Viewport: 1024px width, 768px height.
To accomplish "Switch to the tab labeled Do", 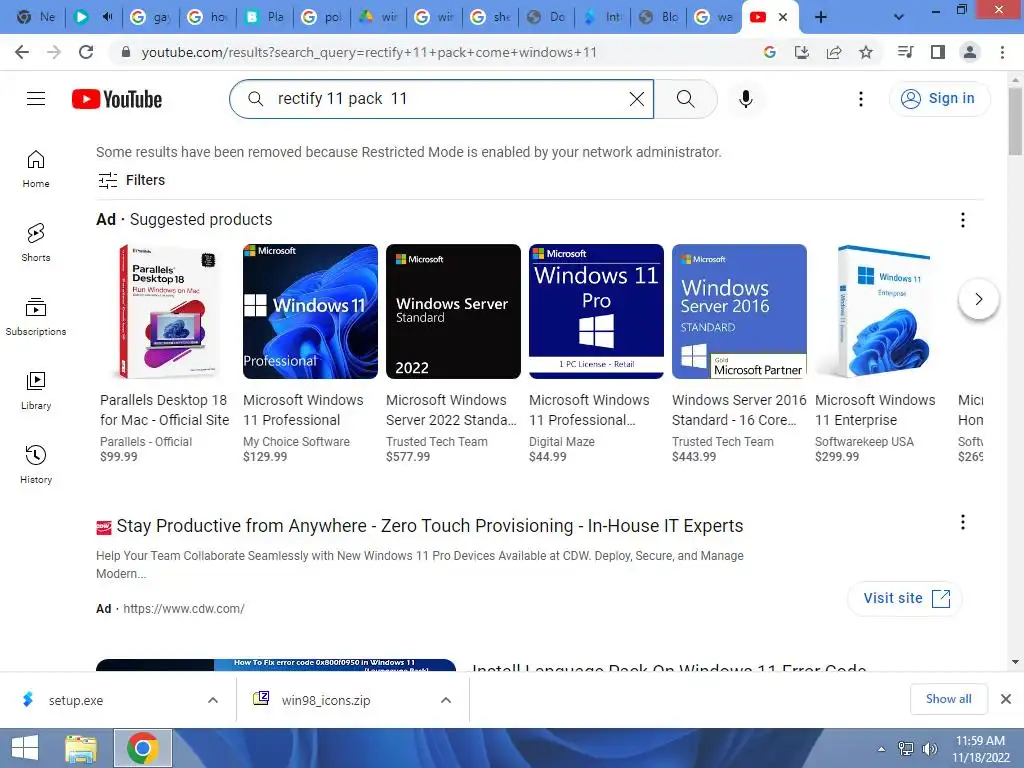I will [546, 17].
